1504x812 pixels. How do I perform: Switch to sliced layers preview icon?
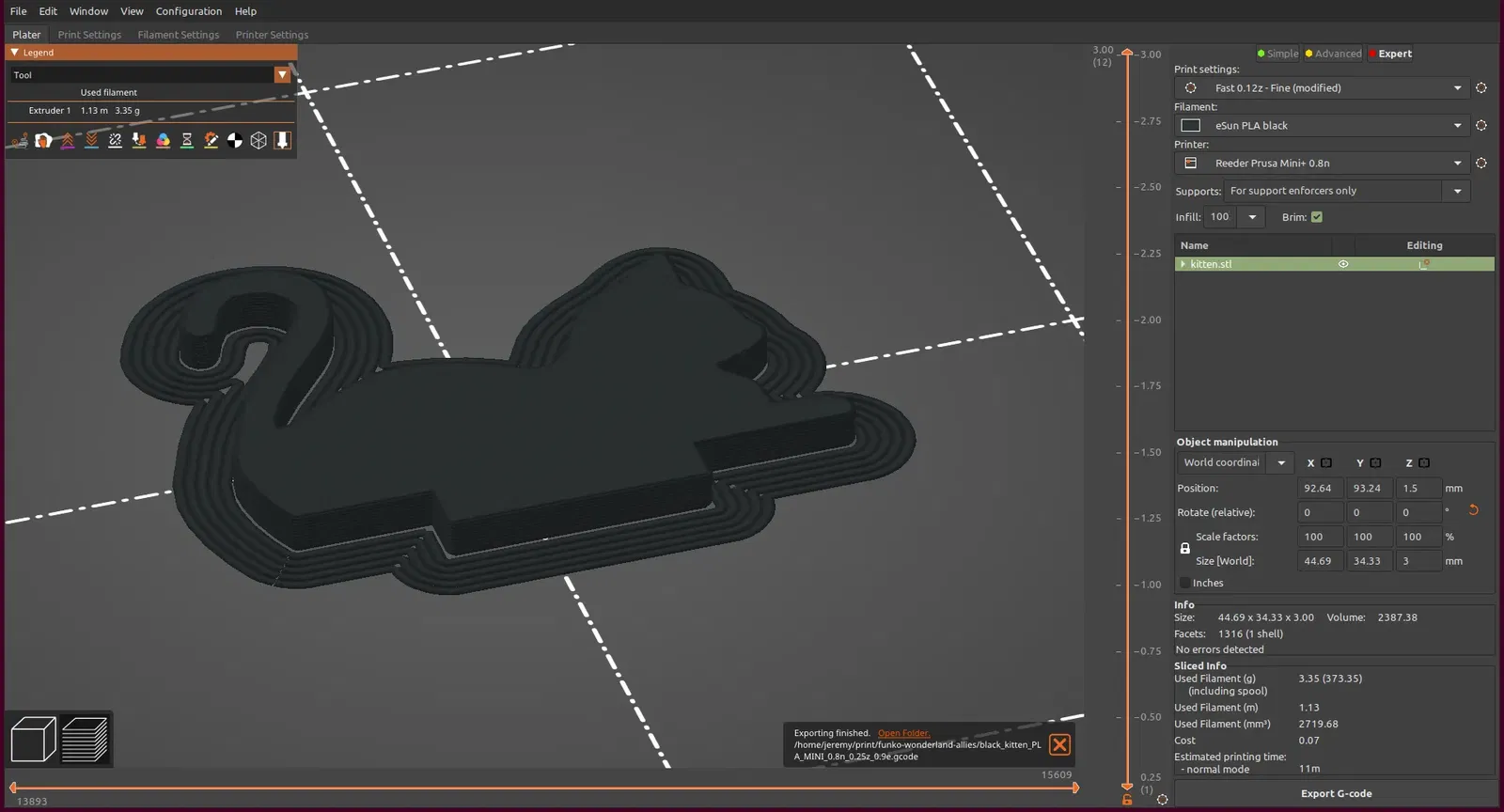tap(85, 739)
